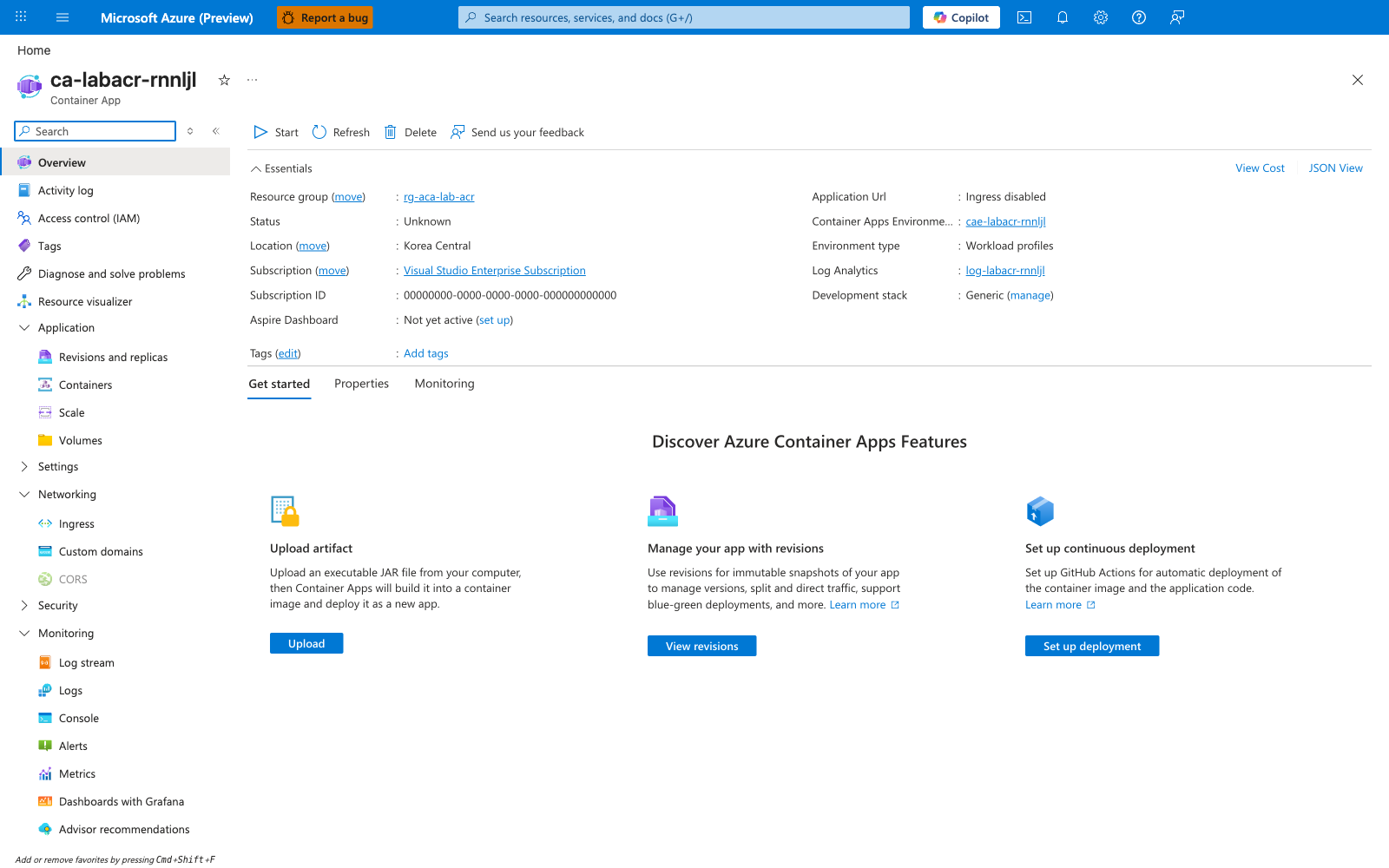Switch to the Monitoring tab
1389x868 pixels.
coord(444,384)
